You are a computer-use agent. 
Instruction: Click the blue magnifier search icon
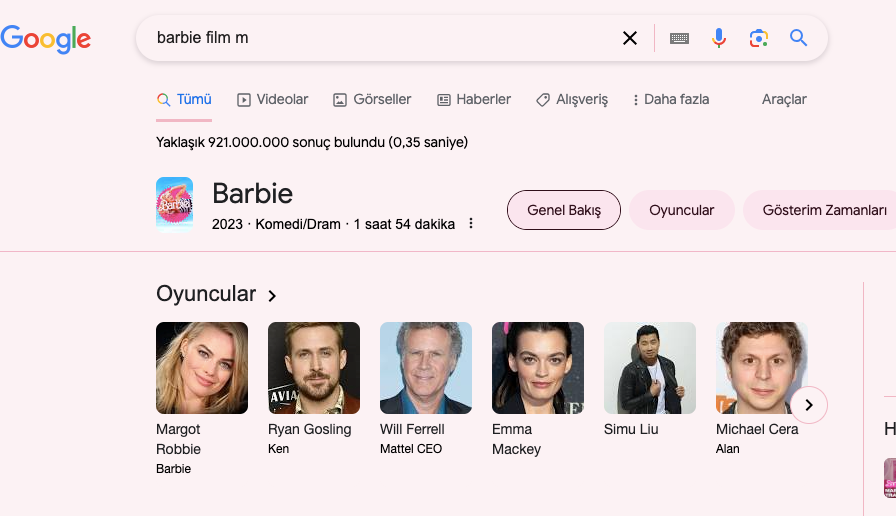point(798,38)
